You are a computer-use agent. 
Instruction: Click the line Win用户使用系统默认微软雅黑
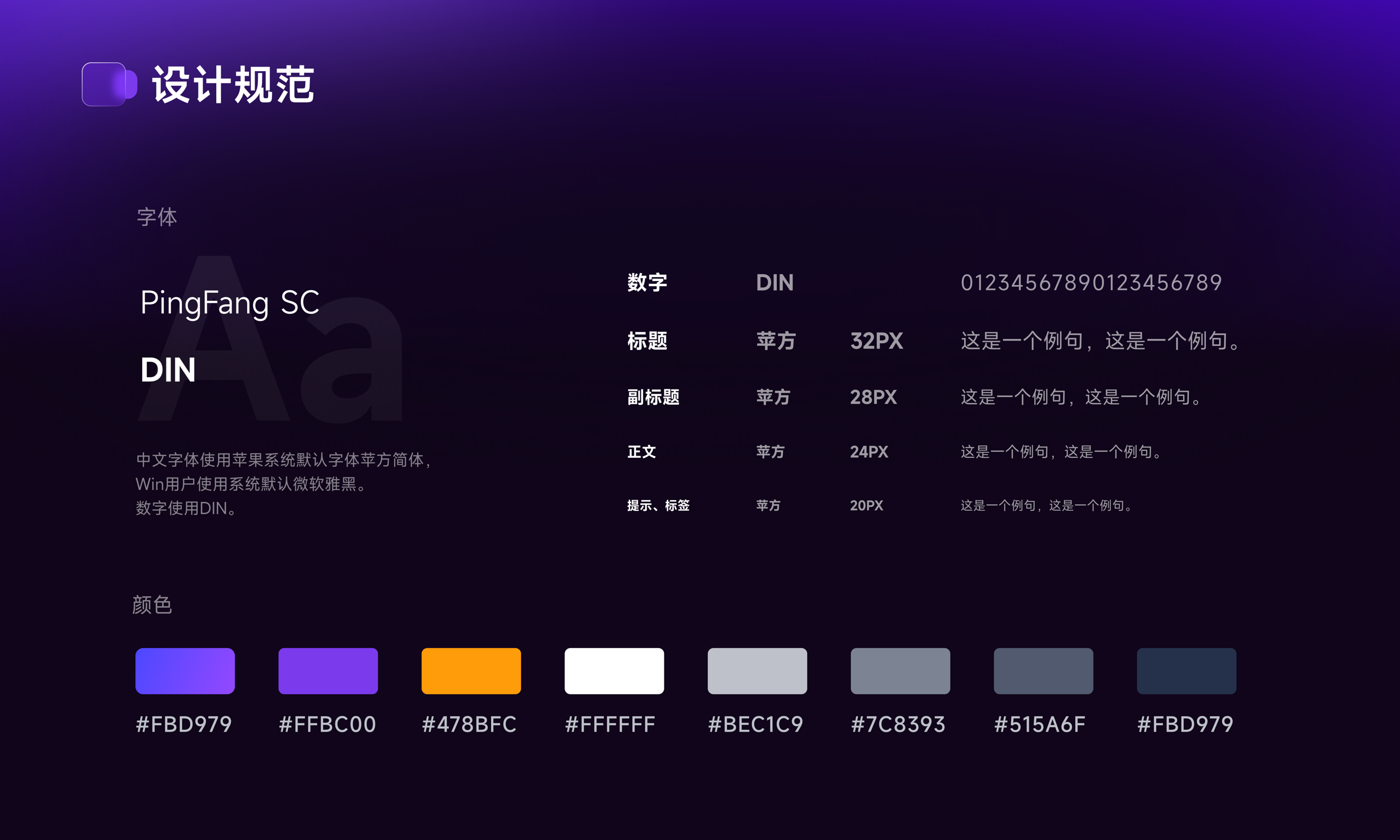[x=251, y=484]
